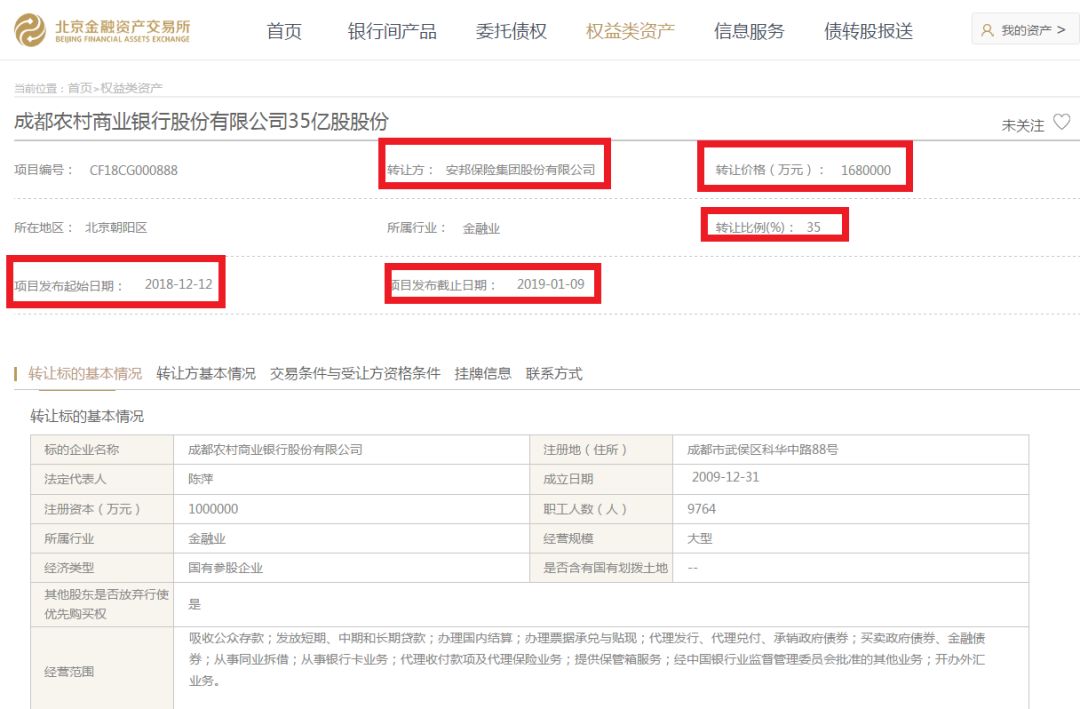This screenshot has height=709, width=1080.
Task: Open the 信息服务 menu
Action: click(749, 31)
